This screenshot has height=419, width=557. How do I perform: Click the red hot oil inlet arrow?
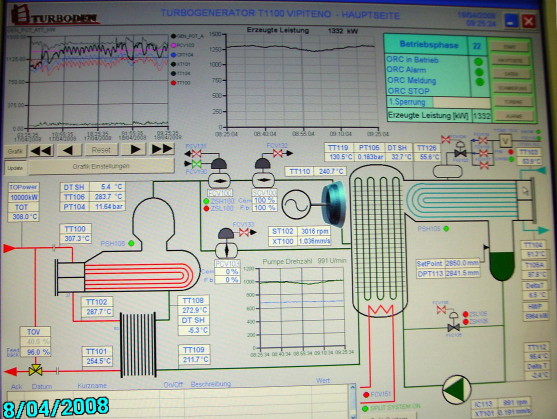(9, 248)
